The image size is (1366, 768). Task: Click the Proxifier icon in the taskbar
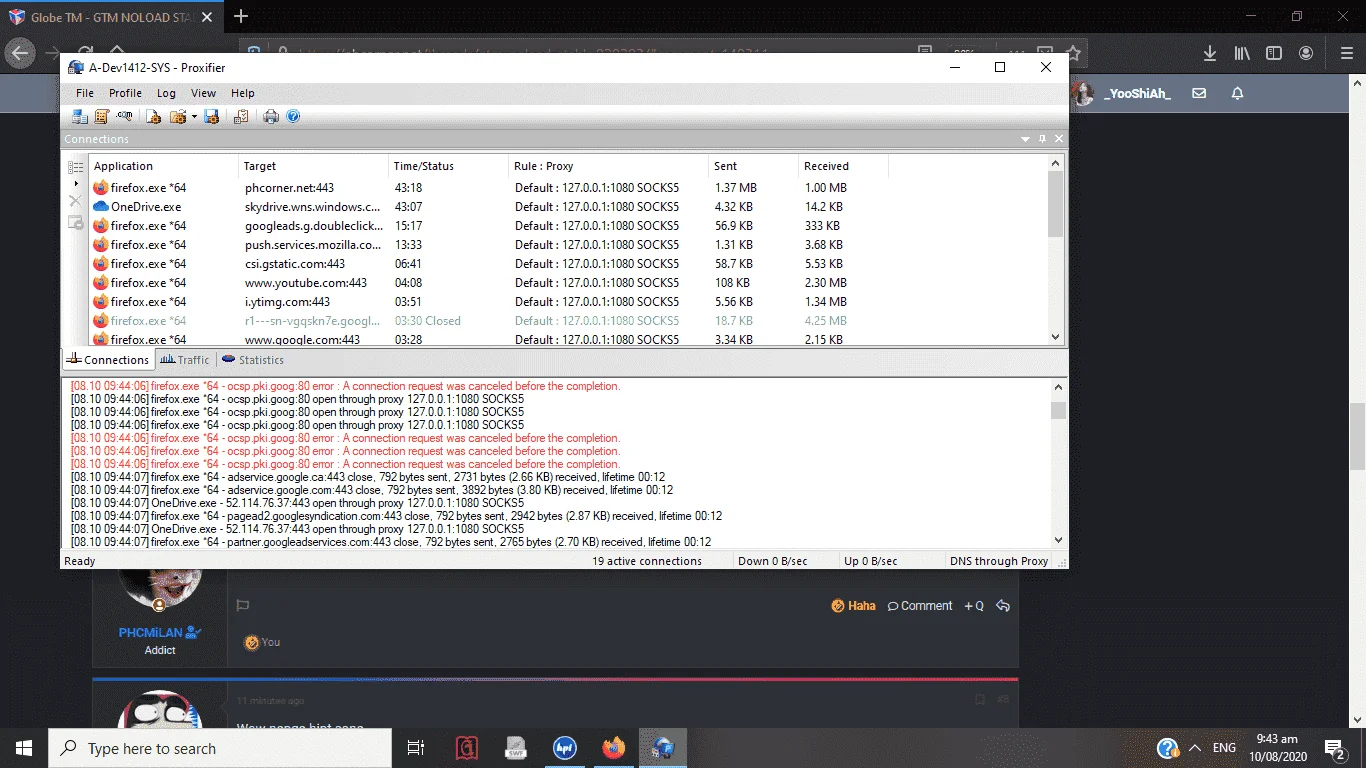[662, 748]
